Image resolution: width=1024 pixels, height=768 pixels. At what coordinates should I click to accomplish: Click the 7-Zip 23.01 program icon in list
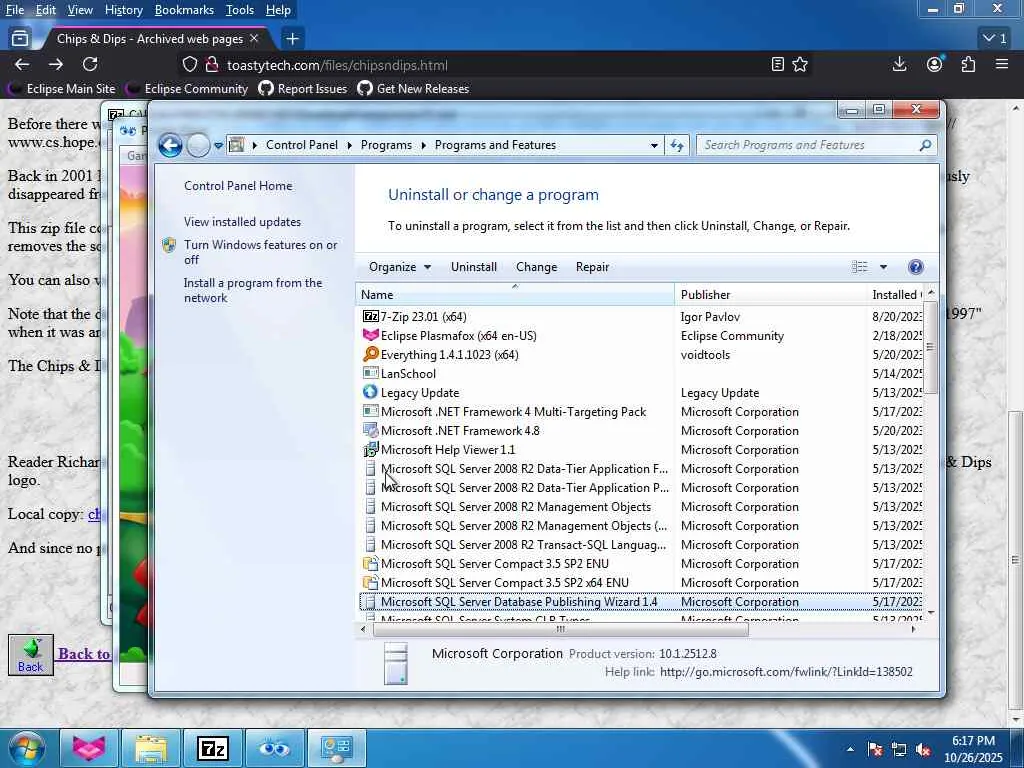point(370,317)
